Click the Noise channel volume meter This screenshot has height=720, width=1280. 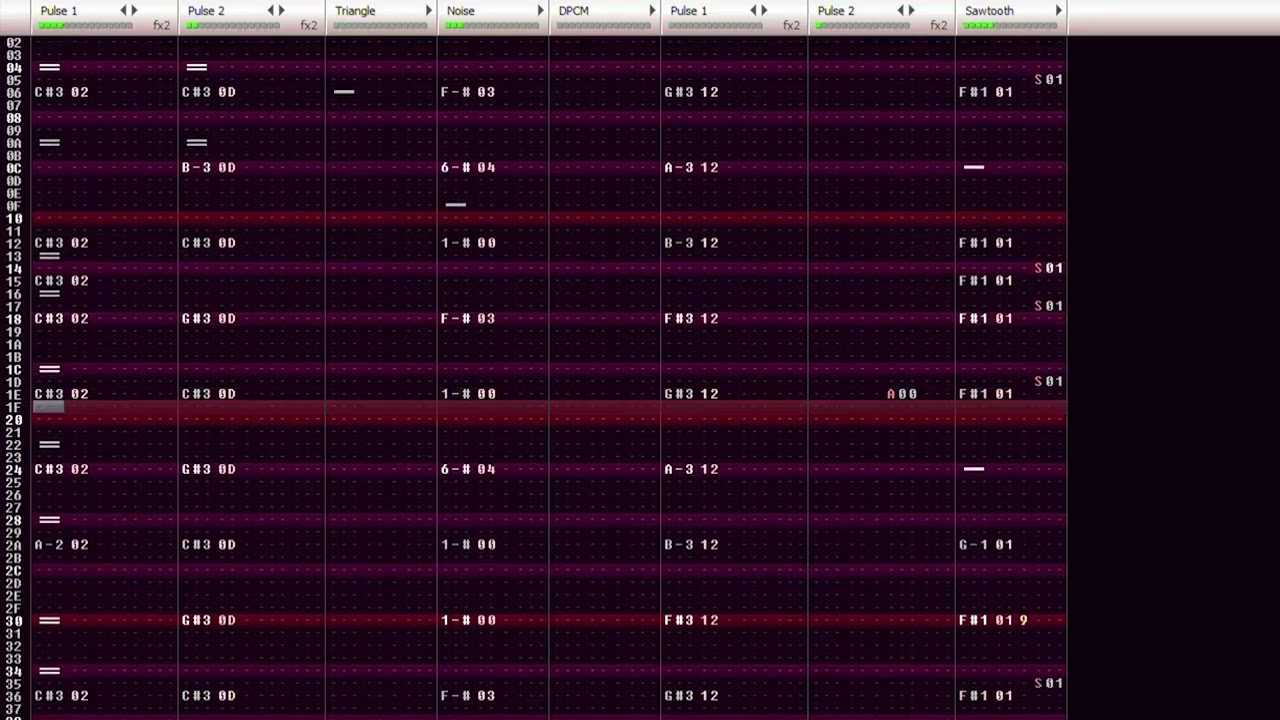(492, 25)
